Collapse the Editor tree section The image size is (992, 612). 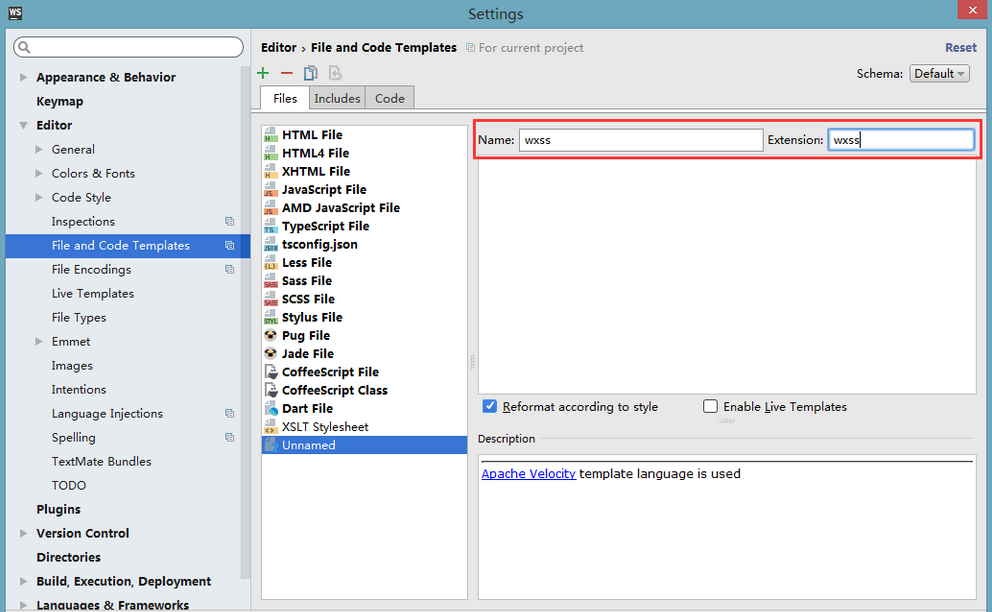tap(23, 125)
